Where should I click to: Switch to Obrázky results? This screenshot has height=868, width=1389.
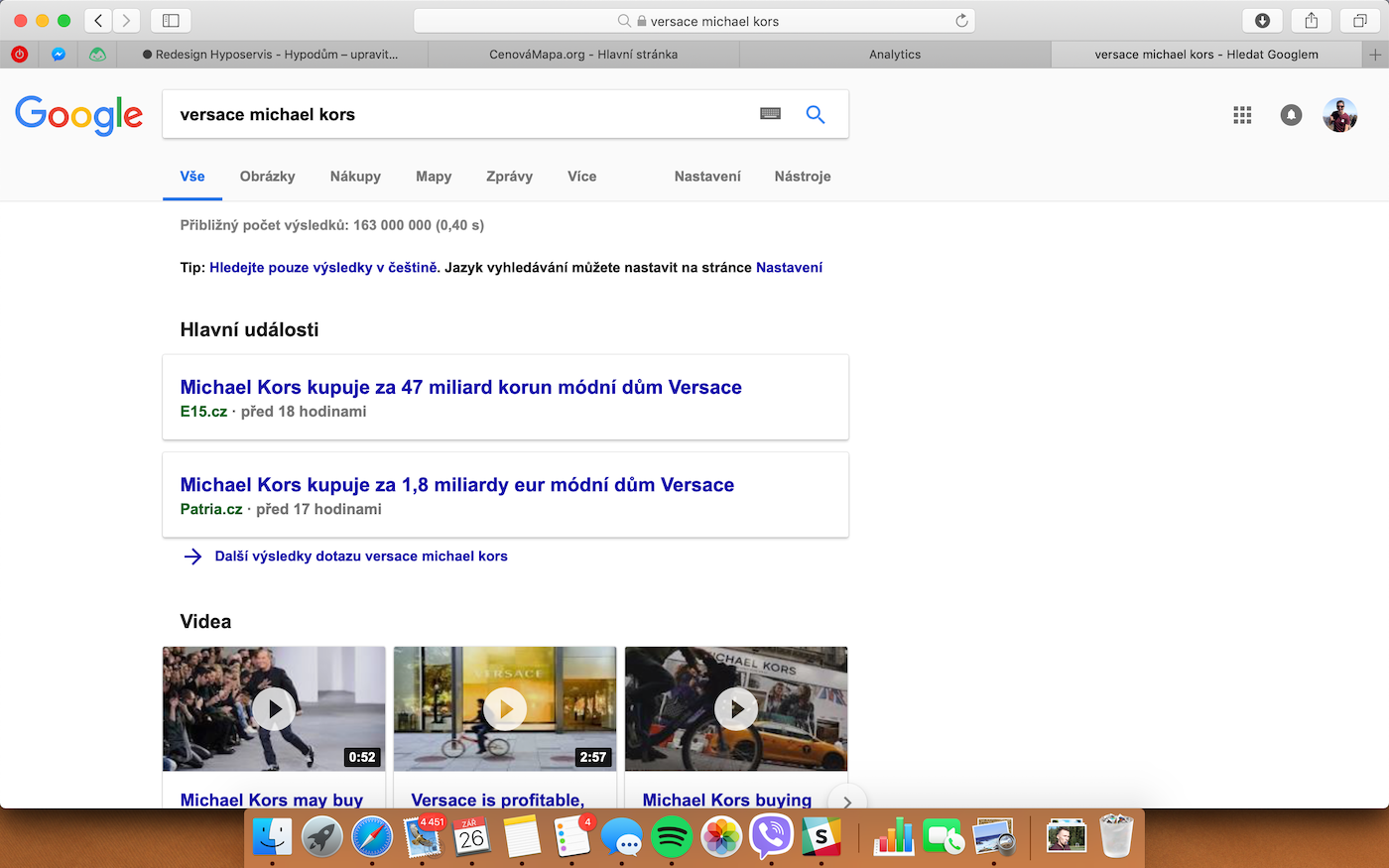click(x=268, y=177)
